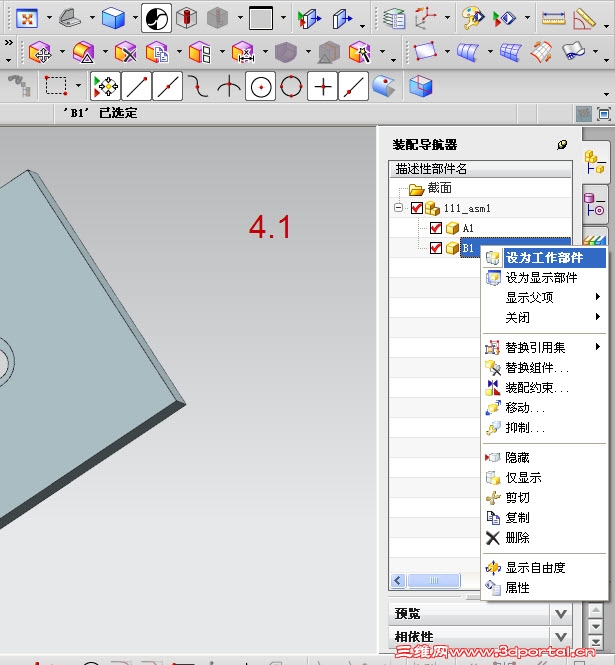The image size is (615, 665).
Task: Click the WCS coordinate axes icon
Action: click(425, 18)
